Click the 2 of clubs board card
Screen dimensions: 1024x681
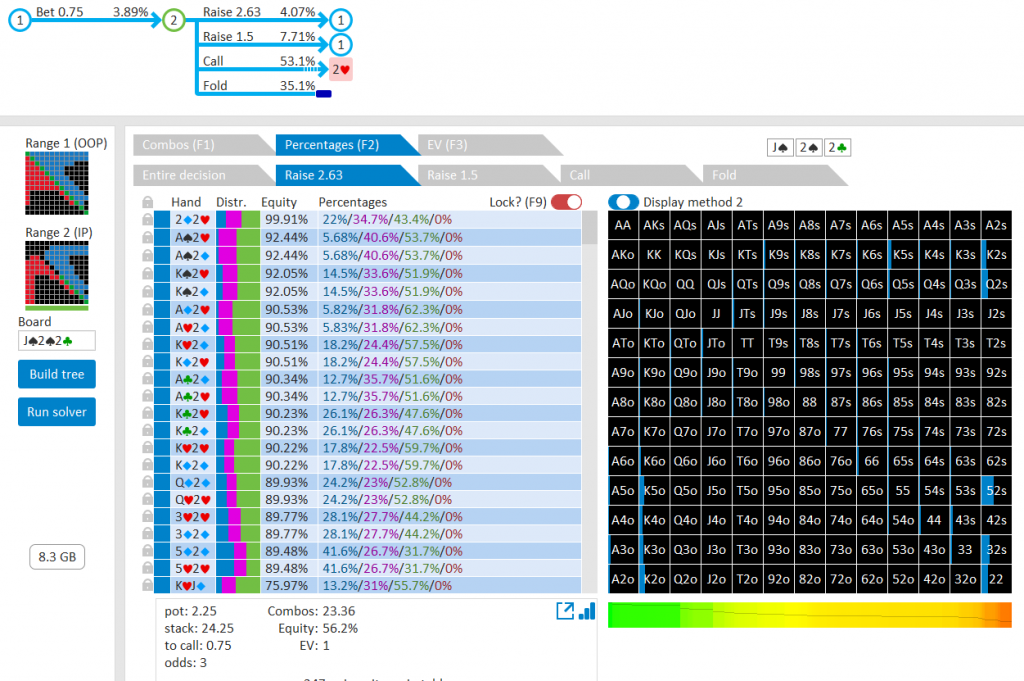[838, 148]
